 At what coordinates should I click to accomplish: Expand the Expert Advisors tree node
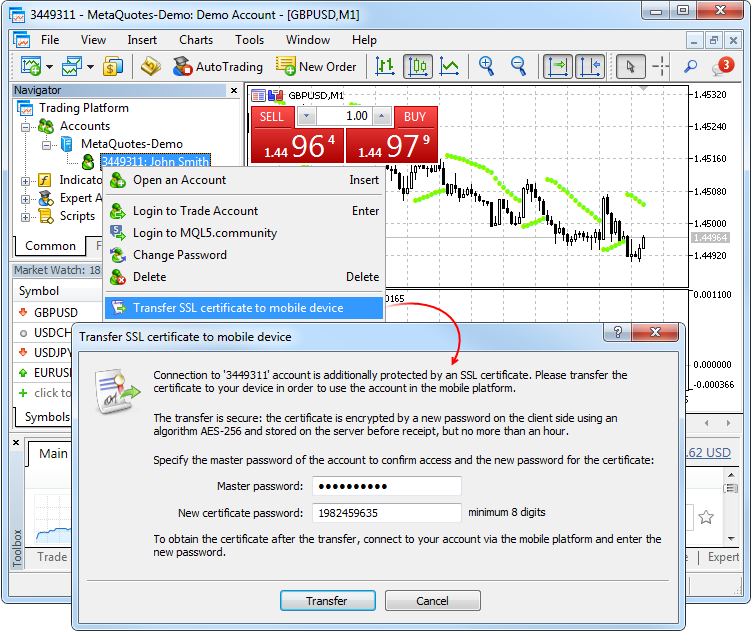click(26, 199)
